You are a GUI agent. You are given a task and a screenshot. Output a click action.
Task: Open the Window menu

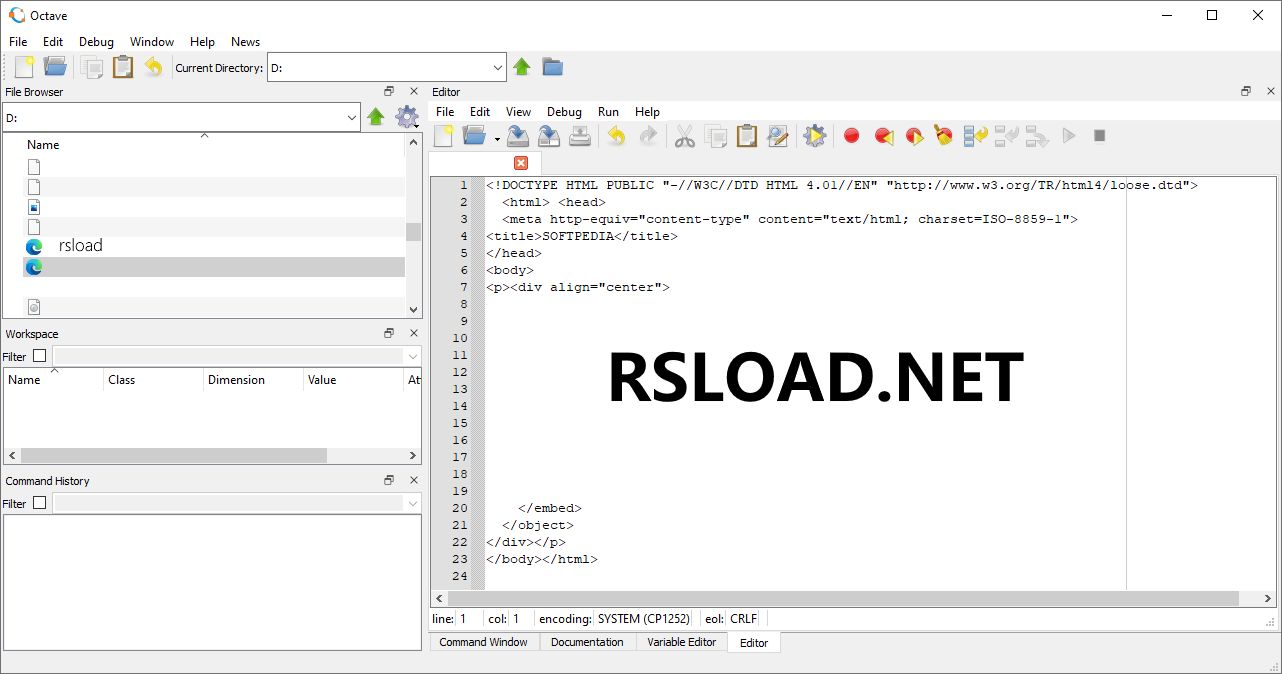152,42
